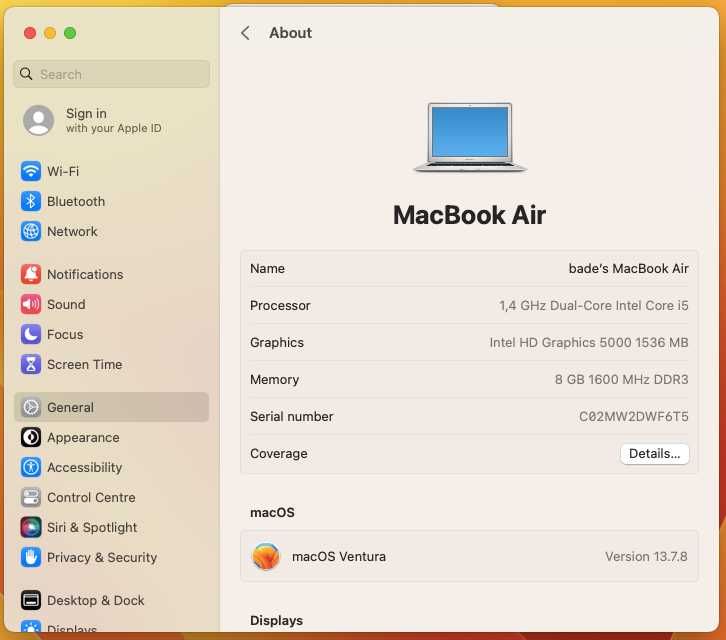Select Desktop & Dock label
The image size is (726, 640).
coord(95,601)
